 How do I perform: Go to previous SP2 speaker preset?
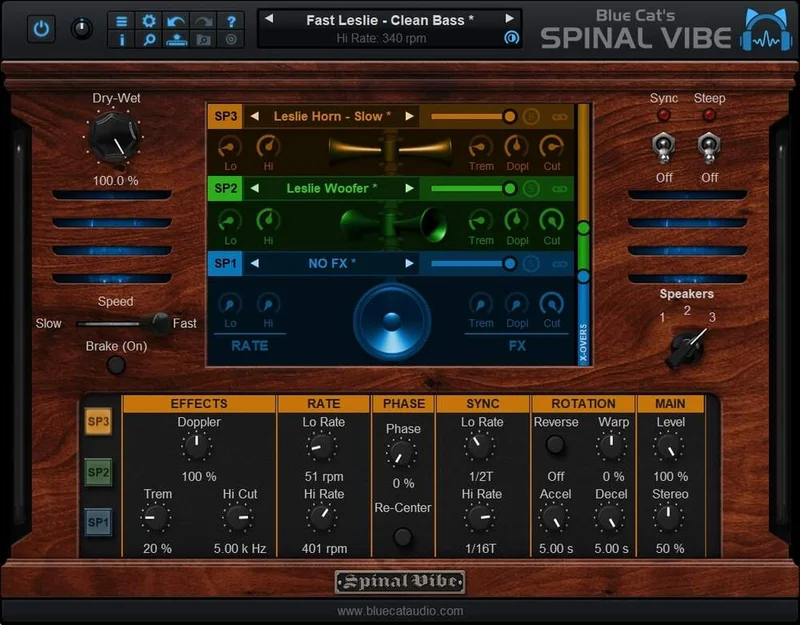[x=254, y=189]
